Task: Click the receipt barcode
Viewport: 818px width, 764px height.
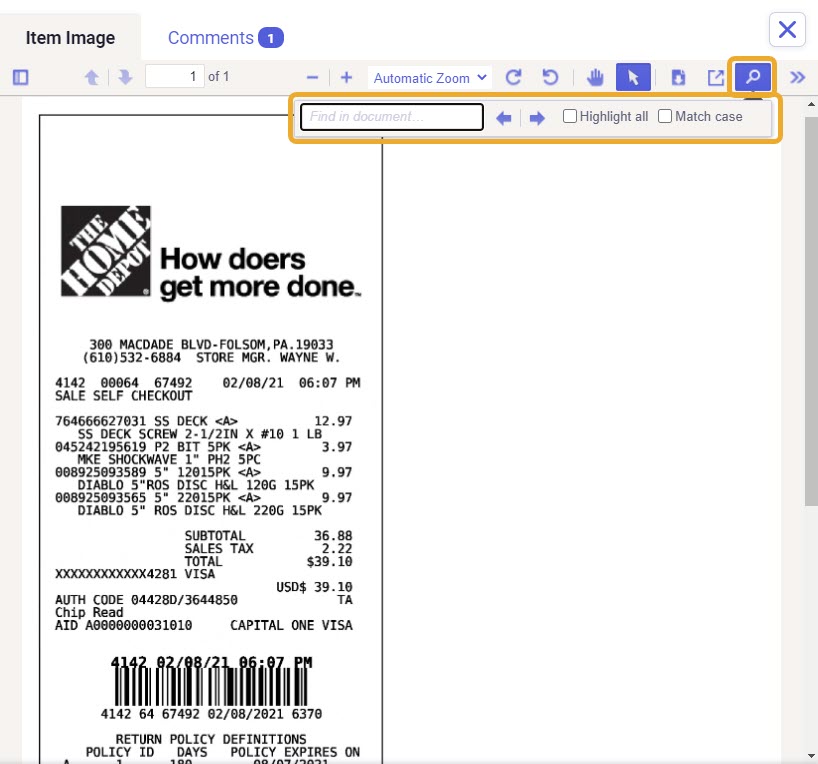Action: point(211,687)
